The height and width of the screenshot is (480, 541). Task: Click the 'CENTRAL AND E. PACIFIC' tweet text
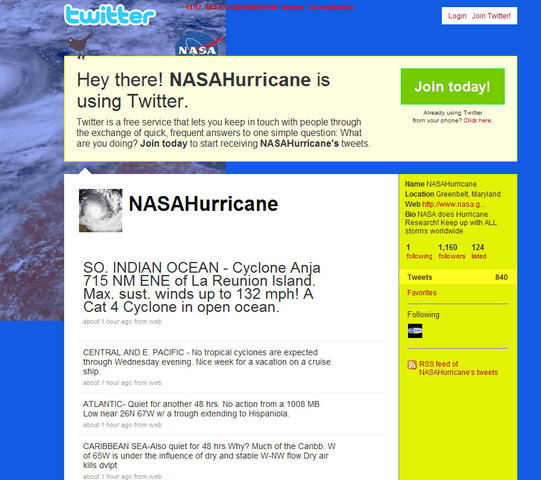(x=207, y=362)
